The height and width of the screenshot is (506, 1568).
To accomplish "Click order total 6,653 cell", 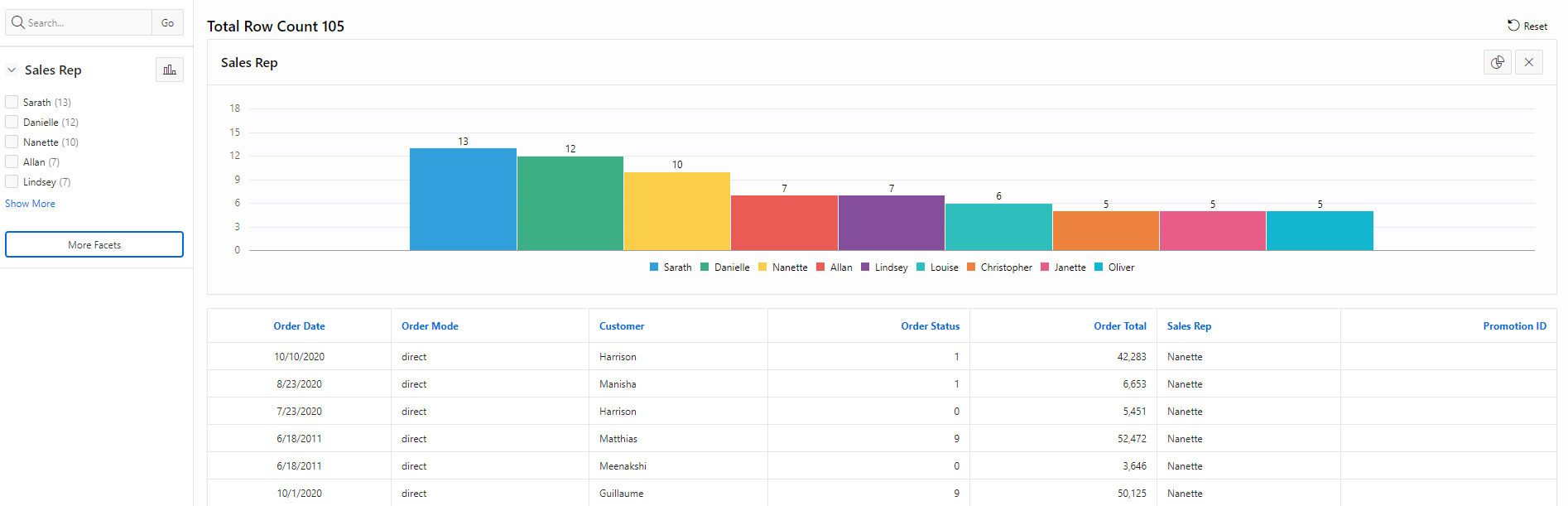I will coord(1063,384).
